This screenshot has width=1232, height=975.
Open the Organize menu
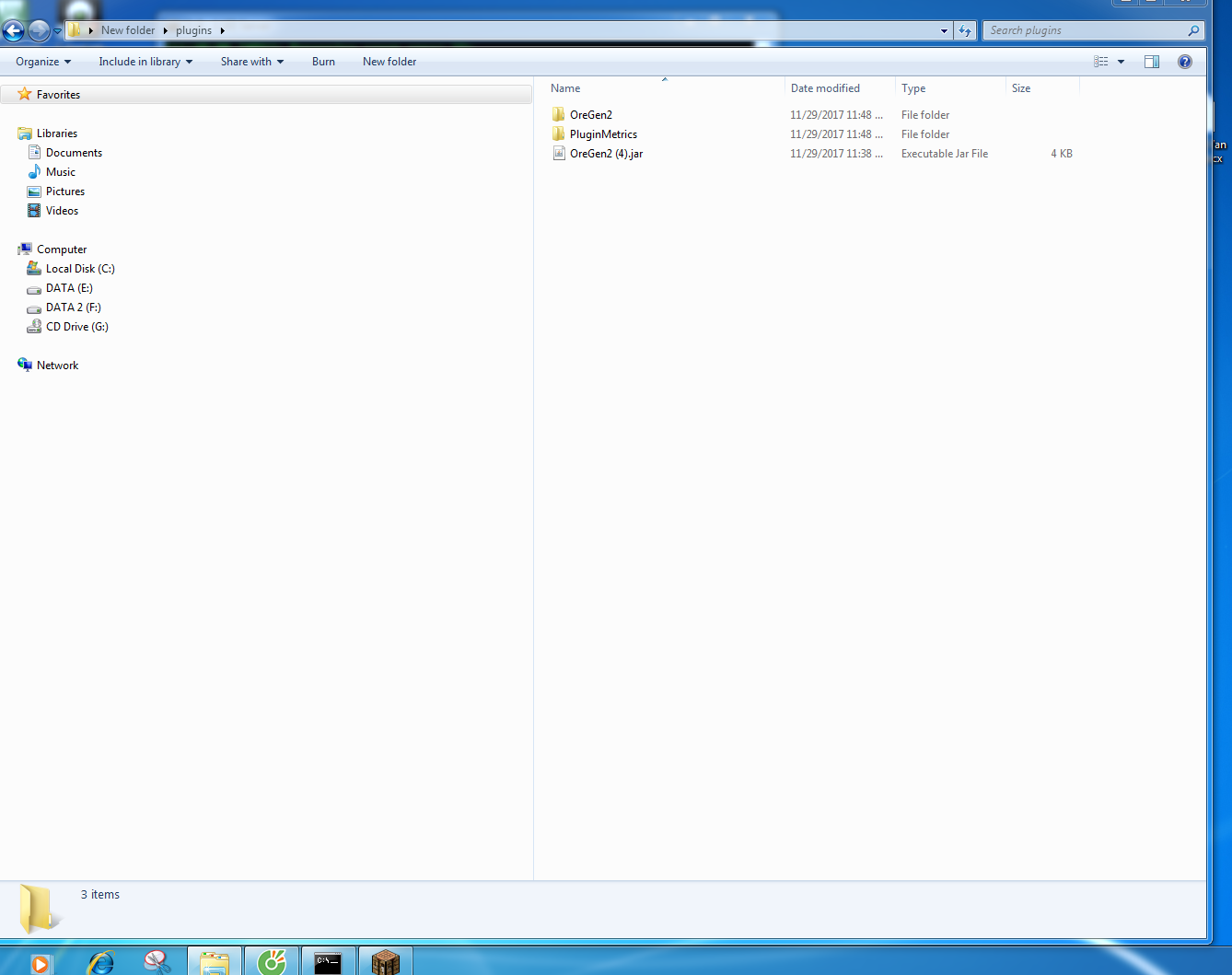point(43,62)
